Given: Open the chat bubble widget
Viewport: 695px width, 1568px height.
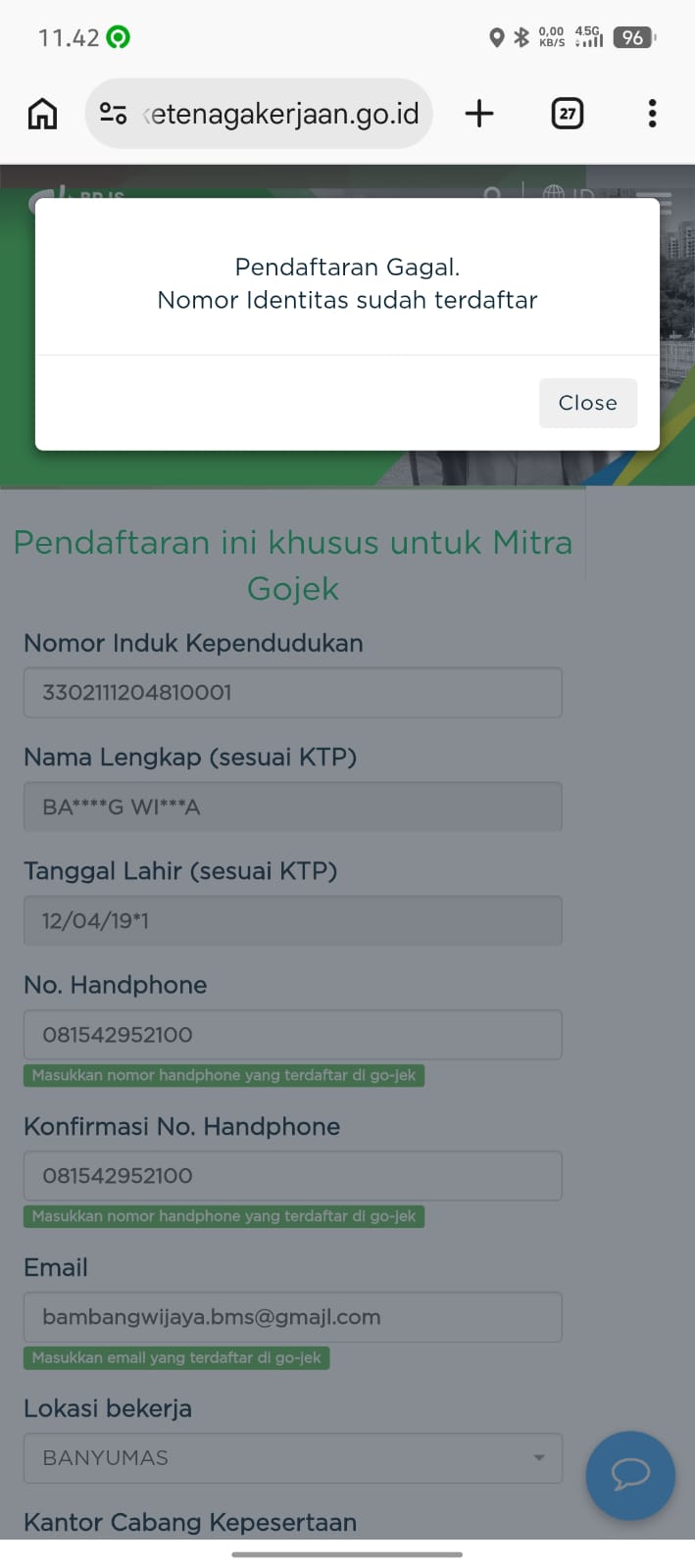Looking at the screenshot, I should point(630,1475).
